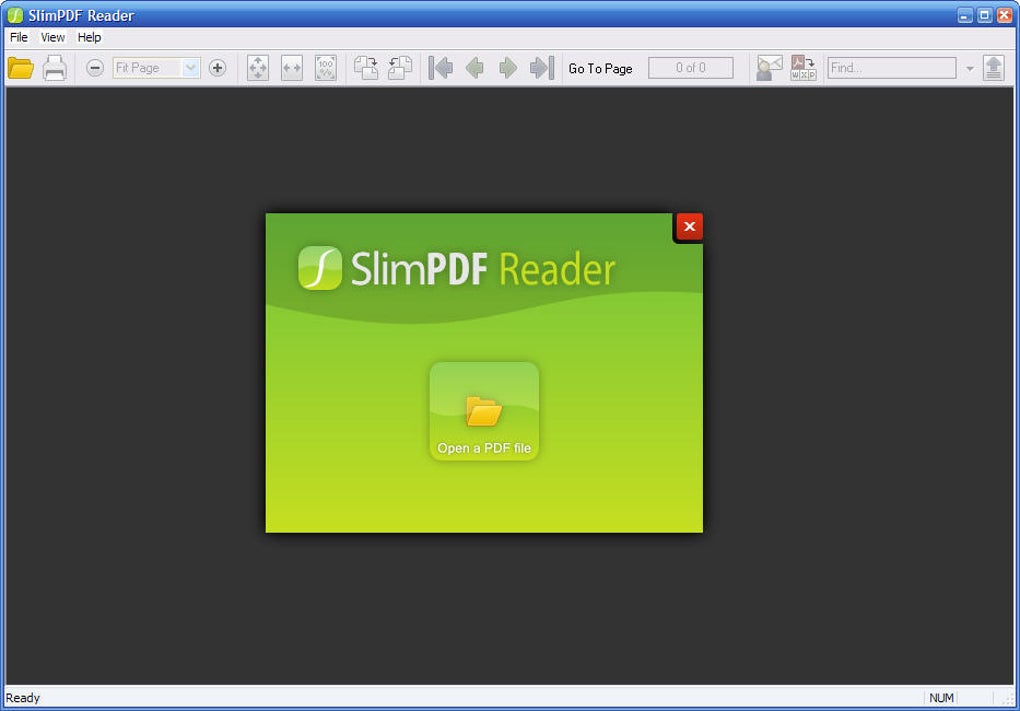
Task: Maximize the SlimPDF Reader window
Action: [985, 15]
